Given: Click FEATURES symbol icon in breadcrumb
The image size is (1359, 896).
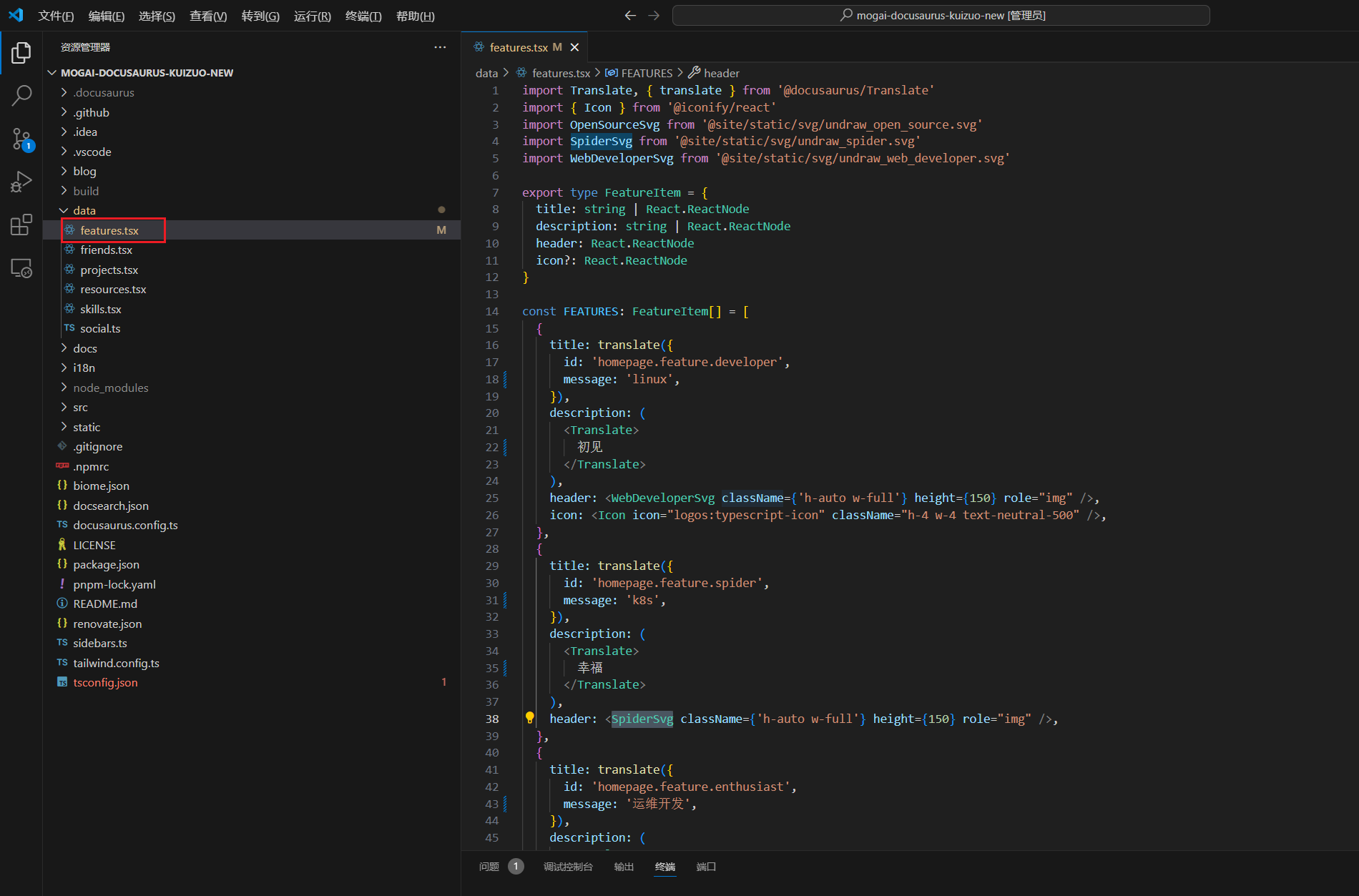Looking at the screenshot, I should point(612,73).
